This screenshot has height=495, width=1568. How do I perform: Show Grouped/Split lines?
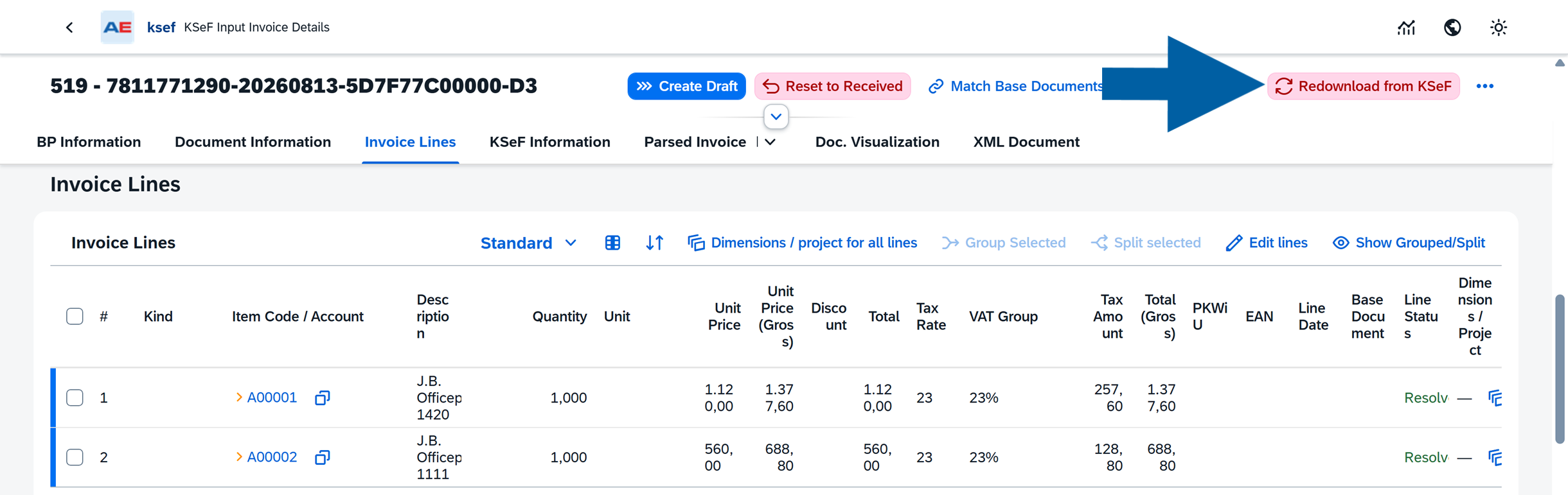coord(1409,243)
